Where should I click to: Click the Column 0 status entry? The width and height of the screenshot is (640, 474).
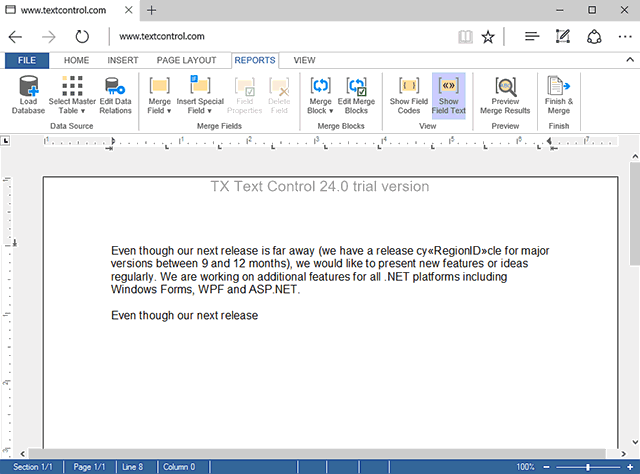point(179,467)
